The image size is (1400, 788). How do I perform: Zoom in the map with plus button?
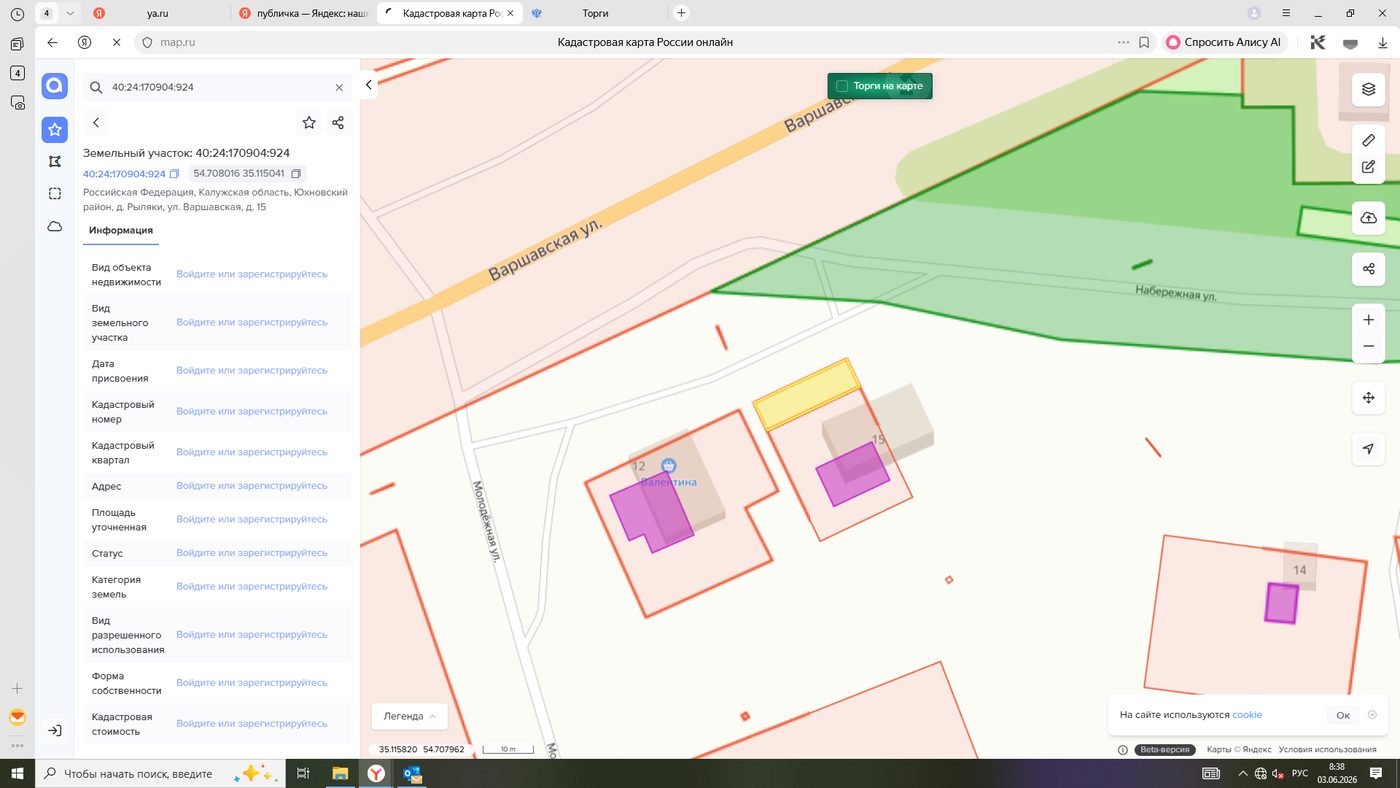click(1368, 320)
